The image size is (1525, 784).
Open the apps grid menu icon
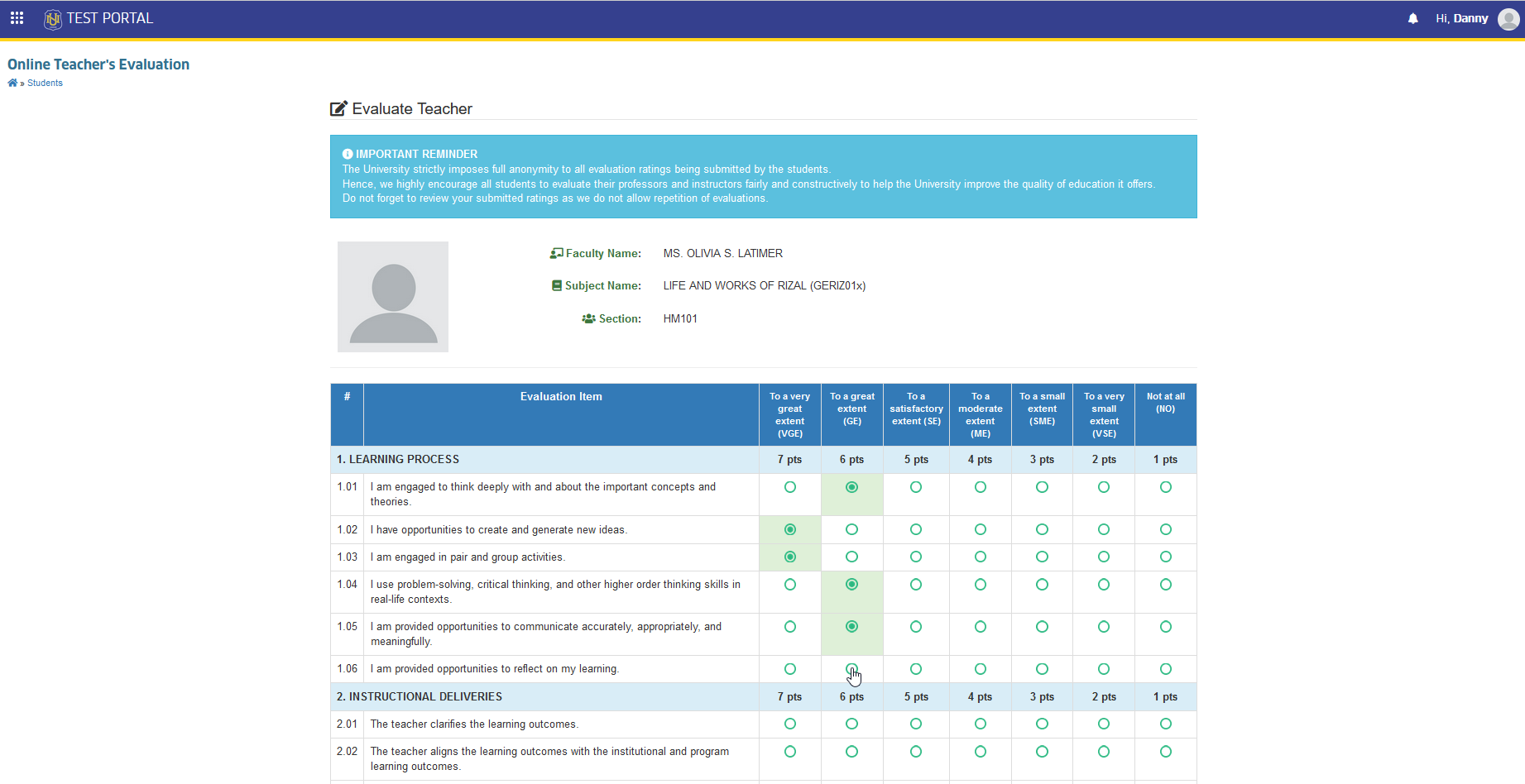coord(17,18)
